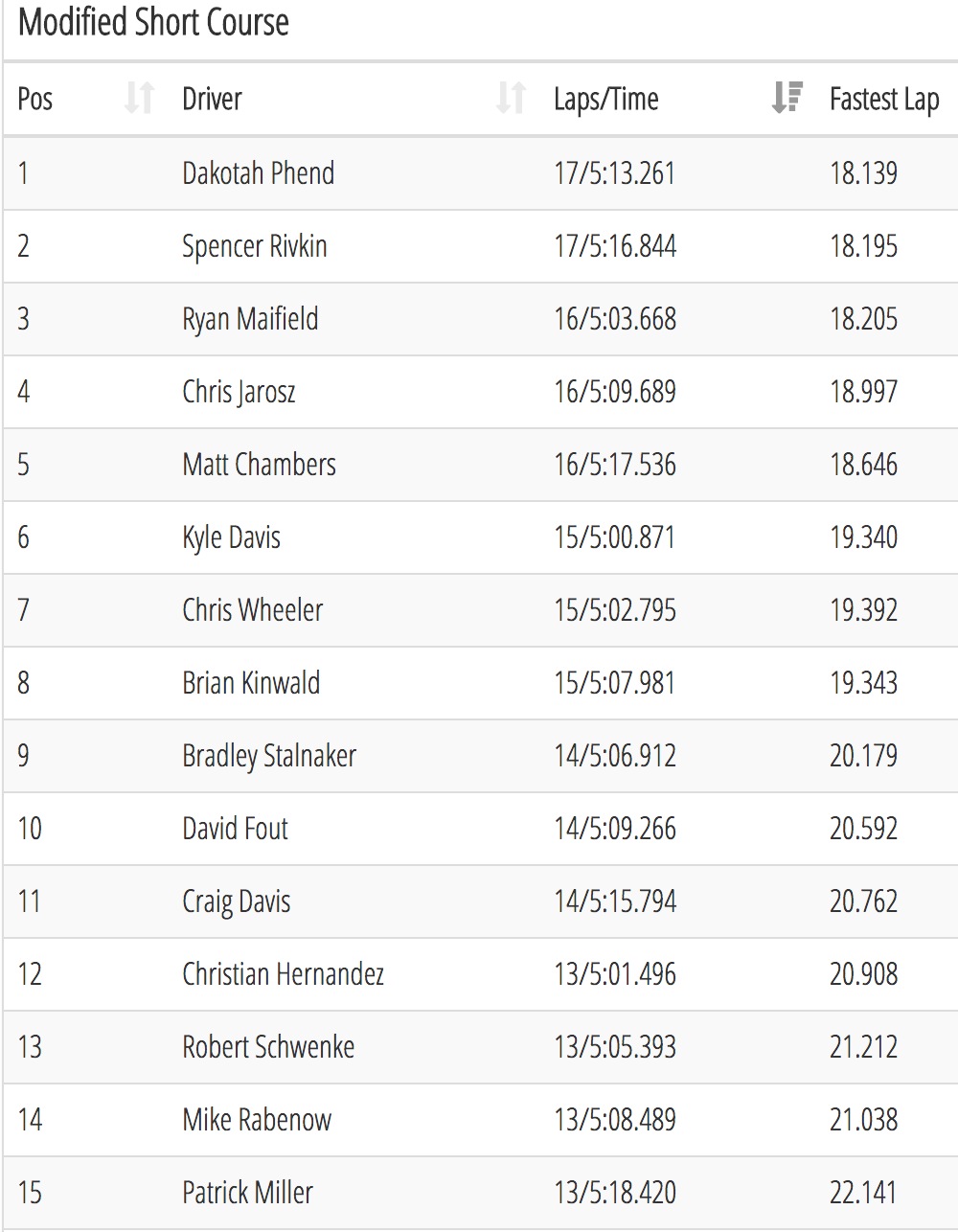
Task: Select Patrick Miller's result row
Action: tap(481, 1193)
